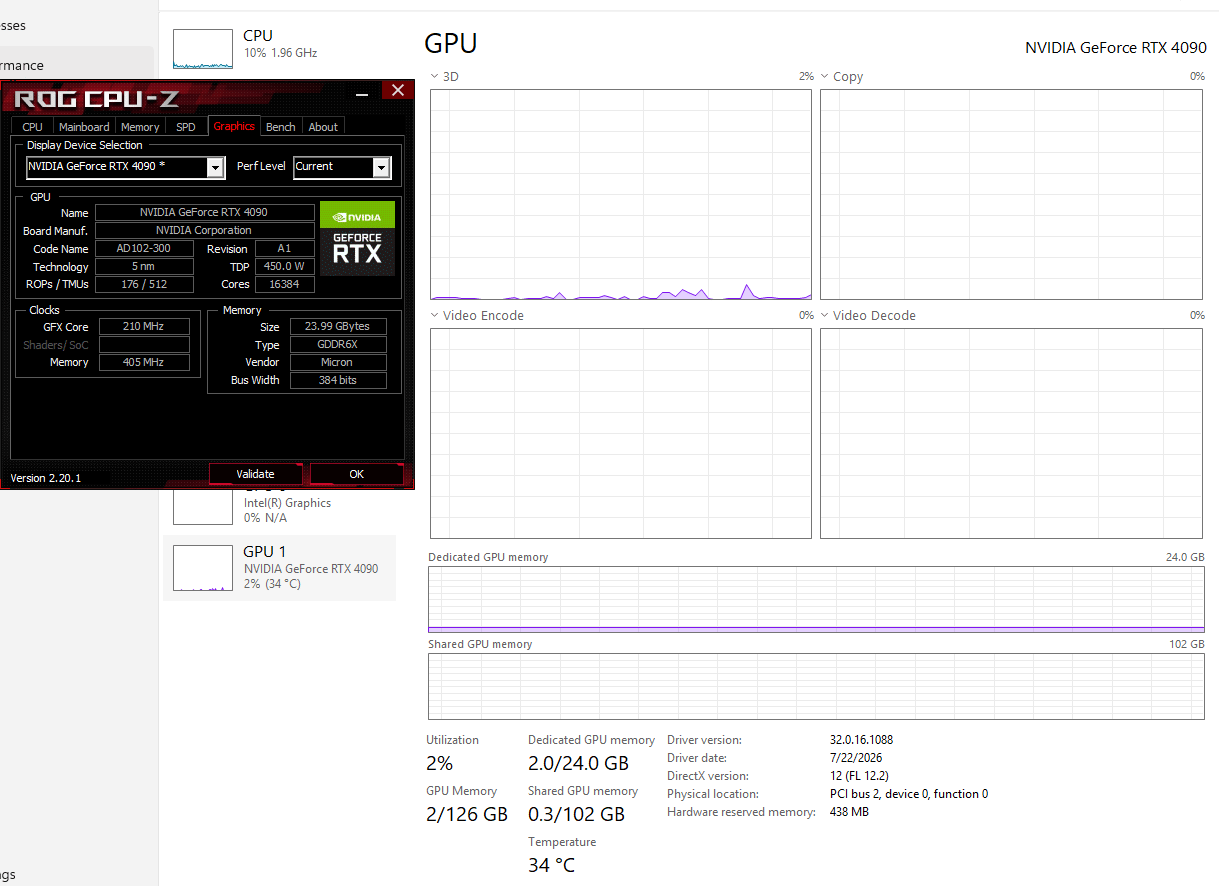Open the Performance section in Task Manager sidebar
Screen dimensions: 1219x886
(x=77, y=65)
